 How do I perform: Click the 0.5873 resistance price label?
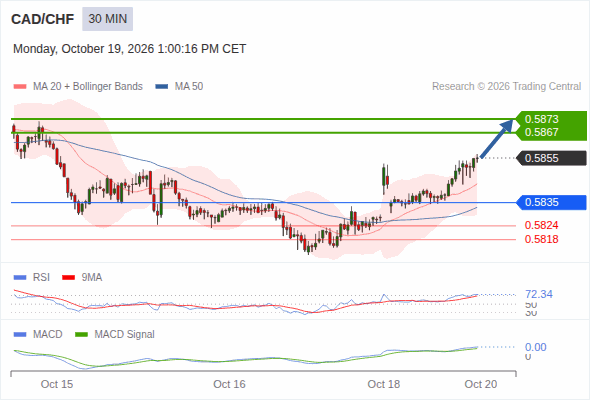click(x=541, y=119)
